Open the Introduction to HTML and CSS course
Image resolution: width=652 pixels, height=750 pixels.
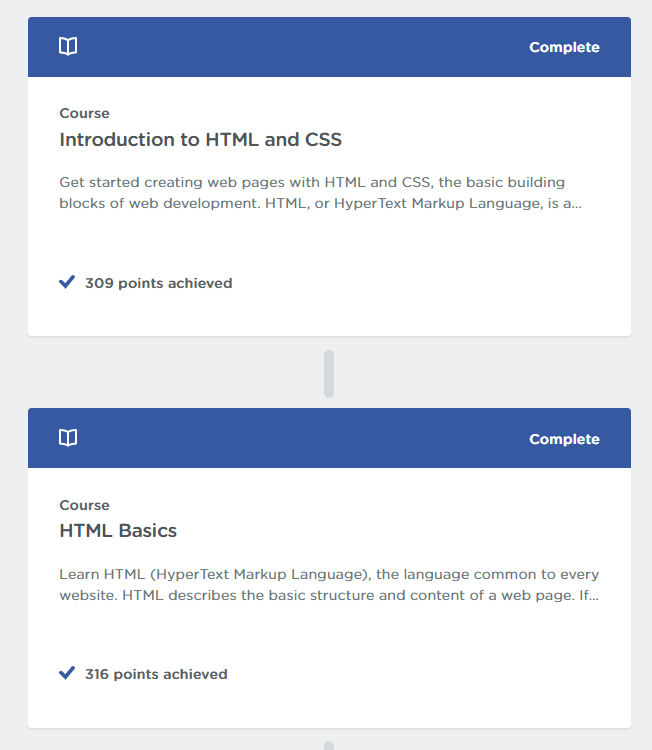(200, 140)
